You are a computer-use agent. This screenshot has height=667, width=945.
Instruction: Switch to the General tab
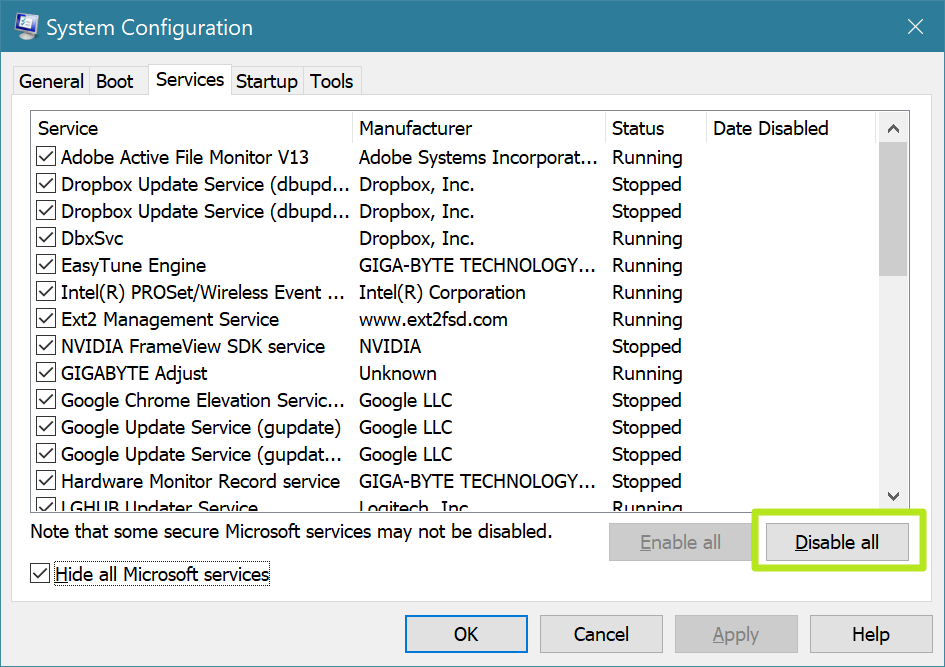50,80
